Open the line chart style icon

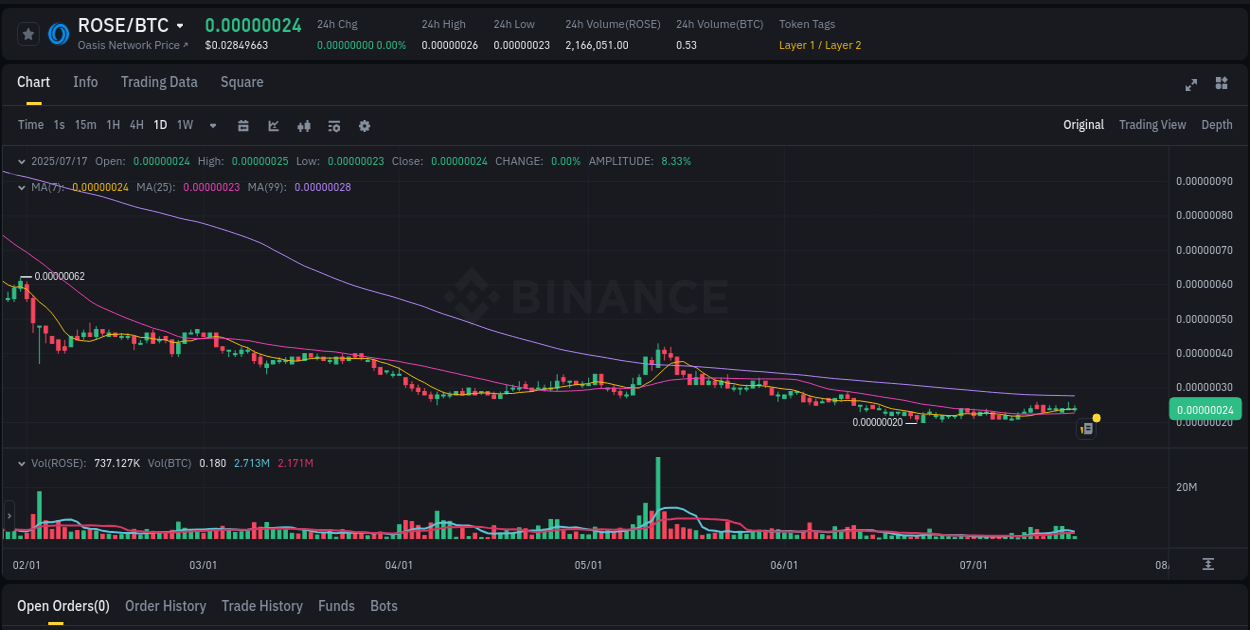tap(272, 125)
